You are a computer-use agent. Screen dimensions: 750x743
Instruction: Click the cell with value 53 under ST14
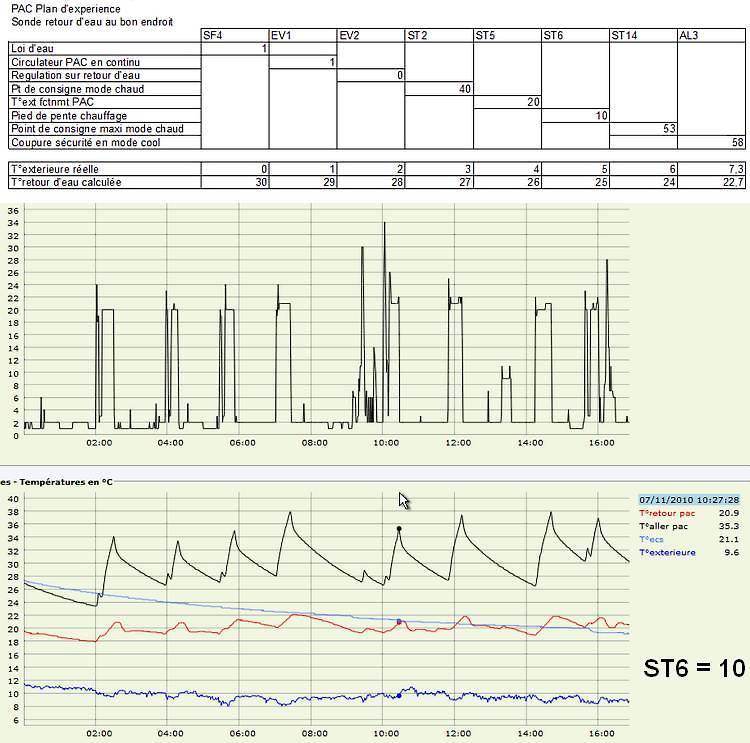(x=642, y=129)
